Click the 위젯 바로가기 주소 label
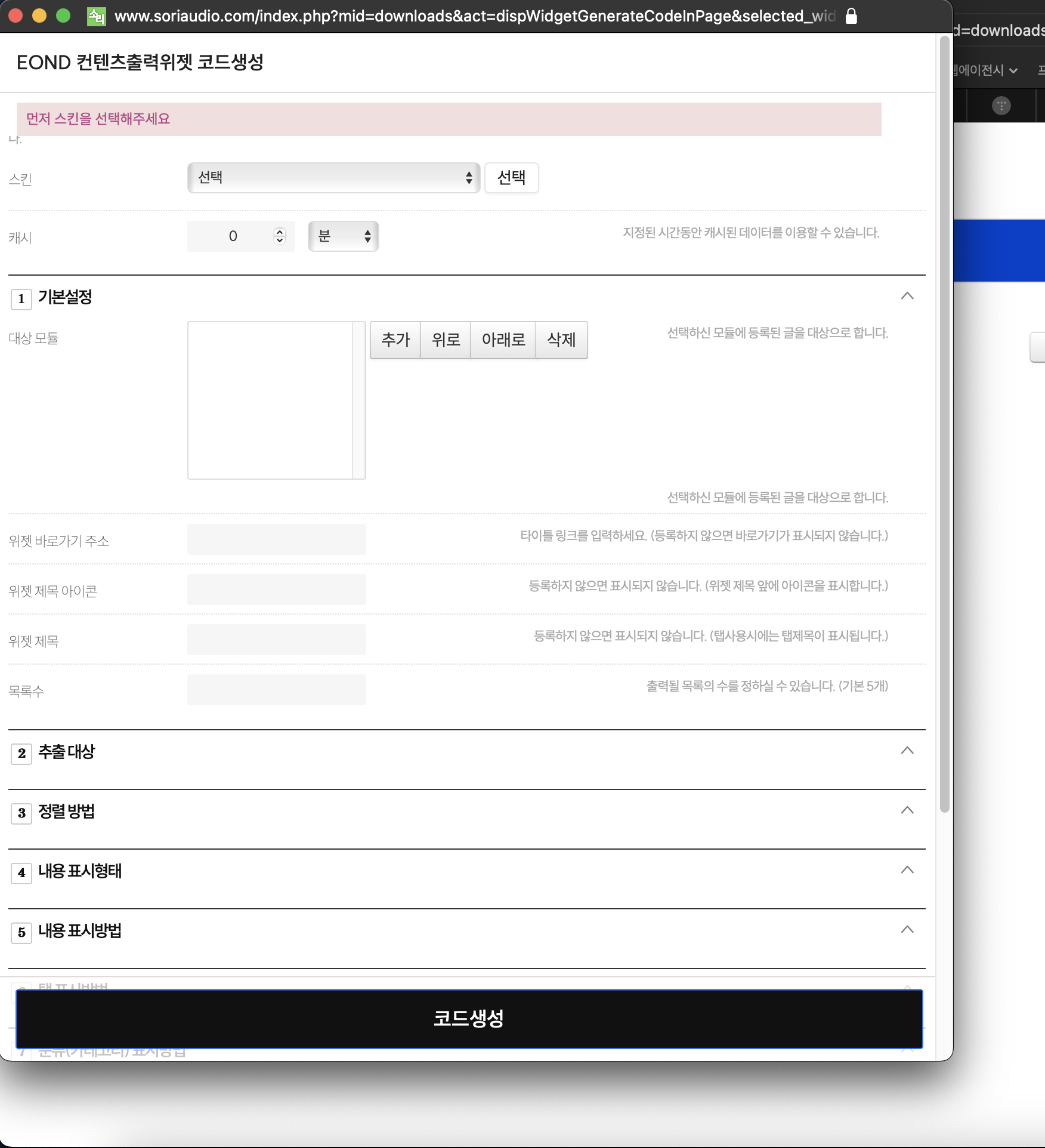Viewport: 1045px width, 1148px height. tap(58, 541)
